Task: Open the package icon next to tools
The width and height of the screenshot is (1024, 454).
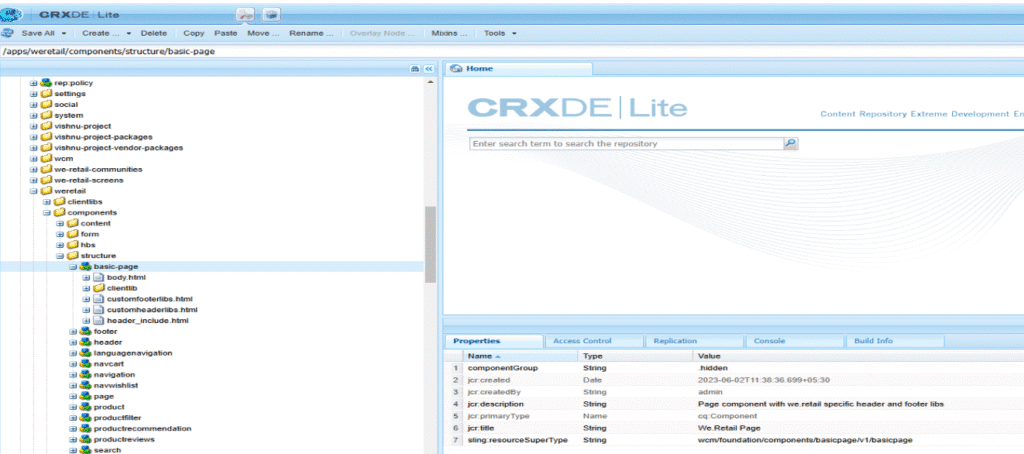Action: click(x=271, y=14)
